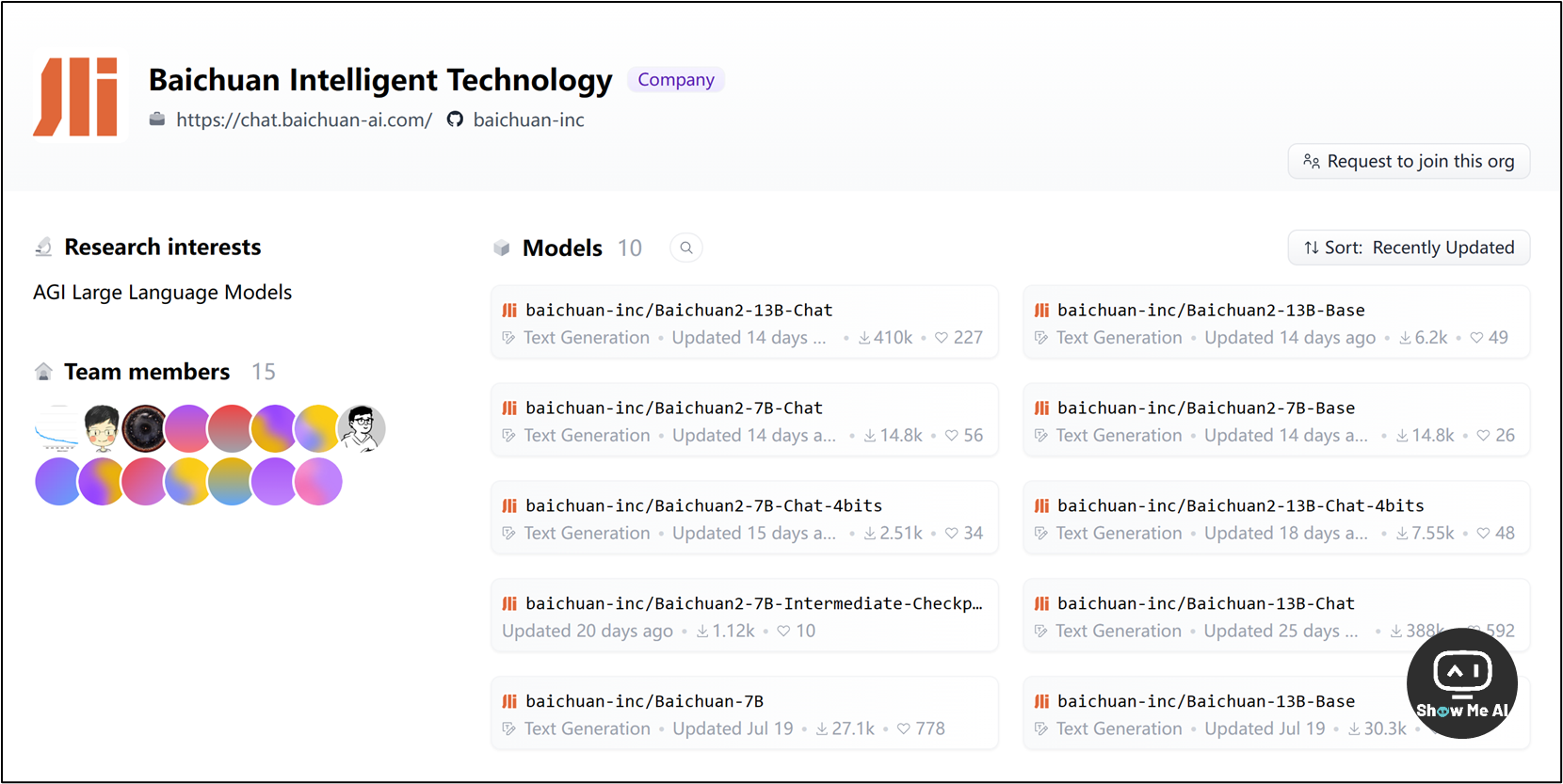1563x784 pixels.
Task: Click download icon on Baichuan2-7B-Chat-4bits card
Action: coord(870,534)
